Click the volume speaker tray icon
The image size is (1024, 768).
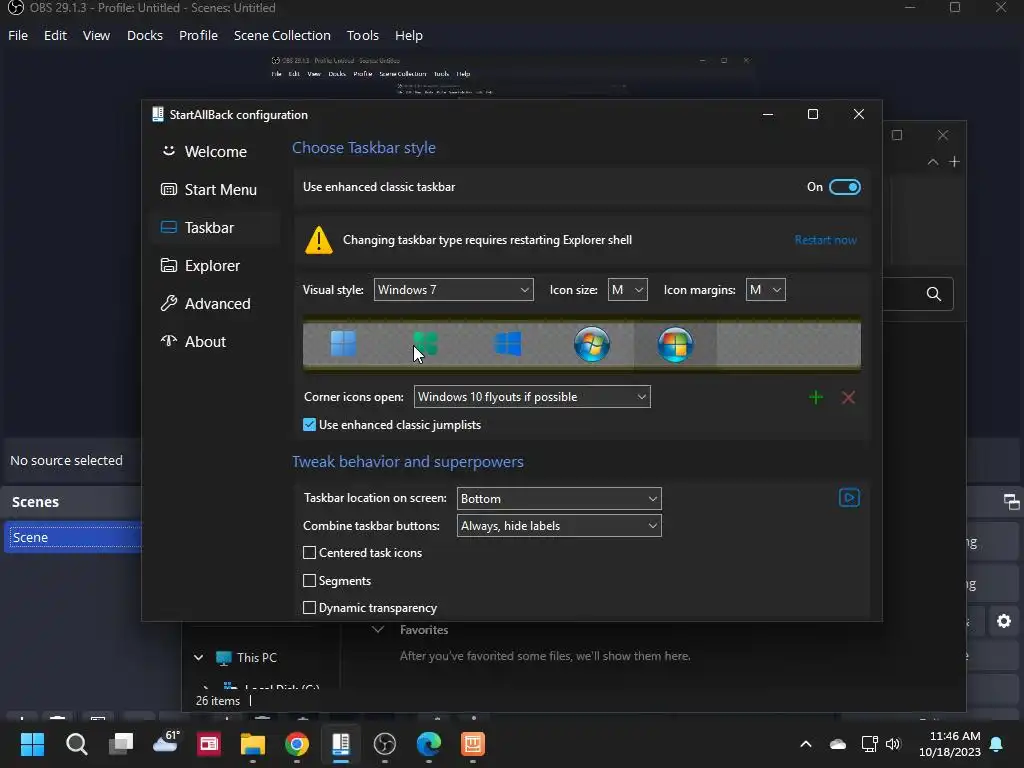tap(893, 744)
